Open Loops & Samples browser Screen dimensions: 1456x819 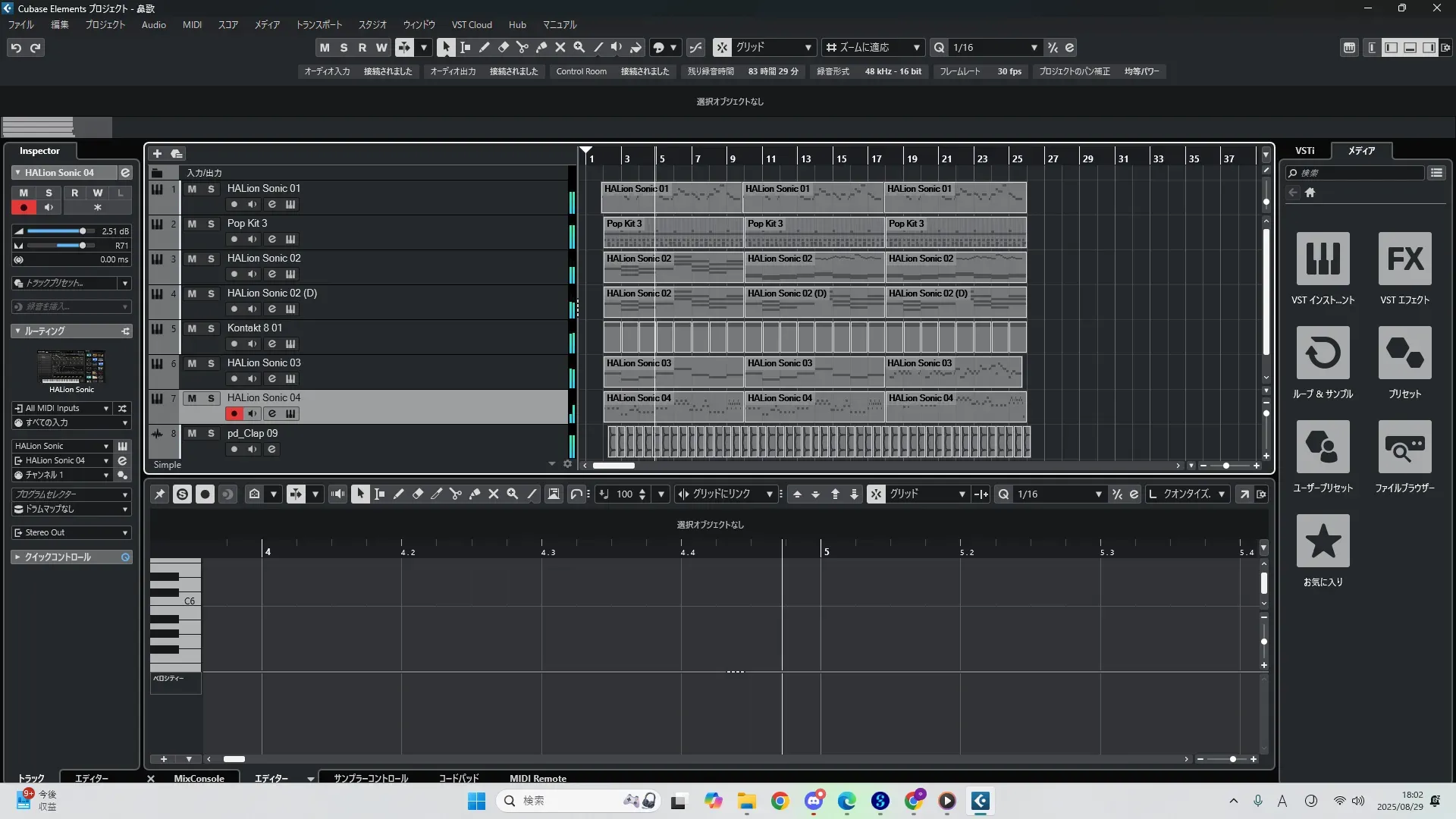(1323, 353)
